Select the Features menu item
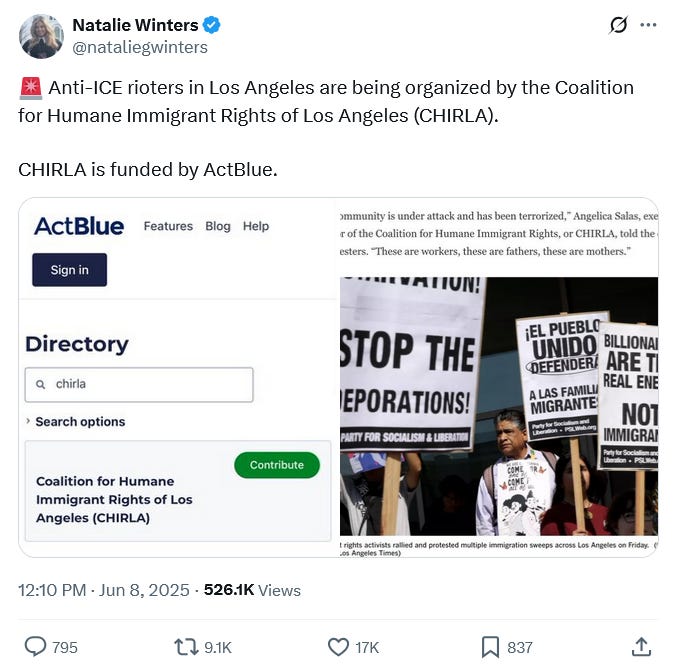The height and width of the screenshot is (672, 676). 168,226
